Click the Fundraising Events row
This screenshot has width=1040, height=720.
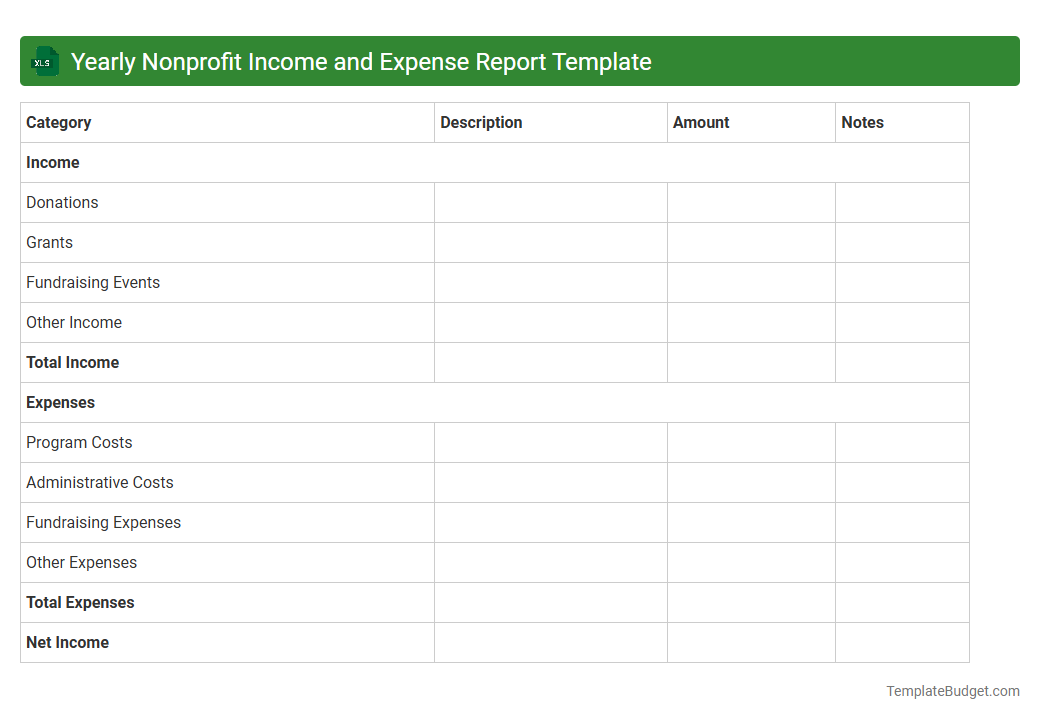pyautogui.click(x=93, y=282)
